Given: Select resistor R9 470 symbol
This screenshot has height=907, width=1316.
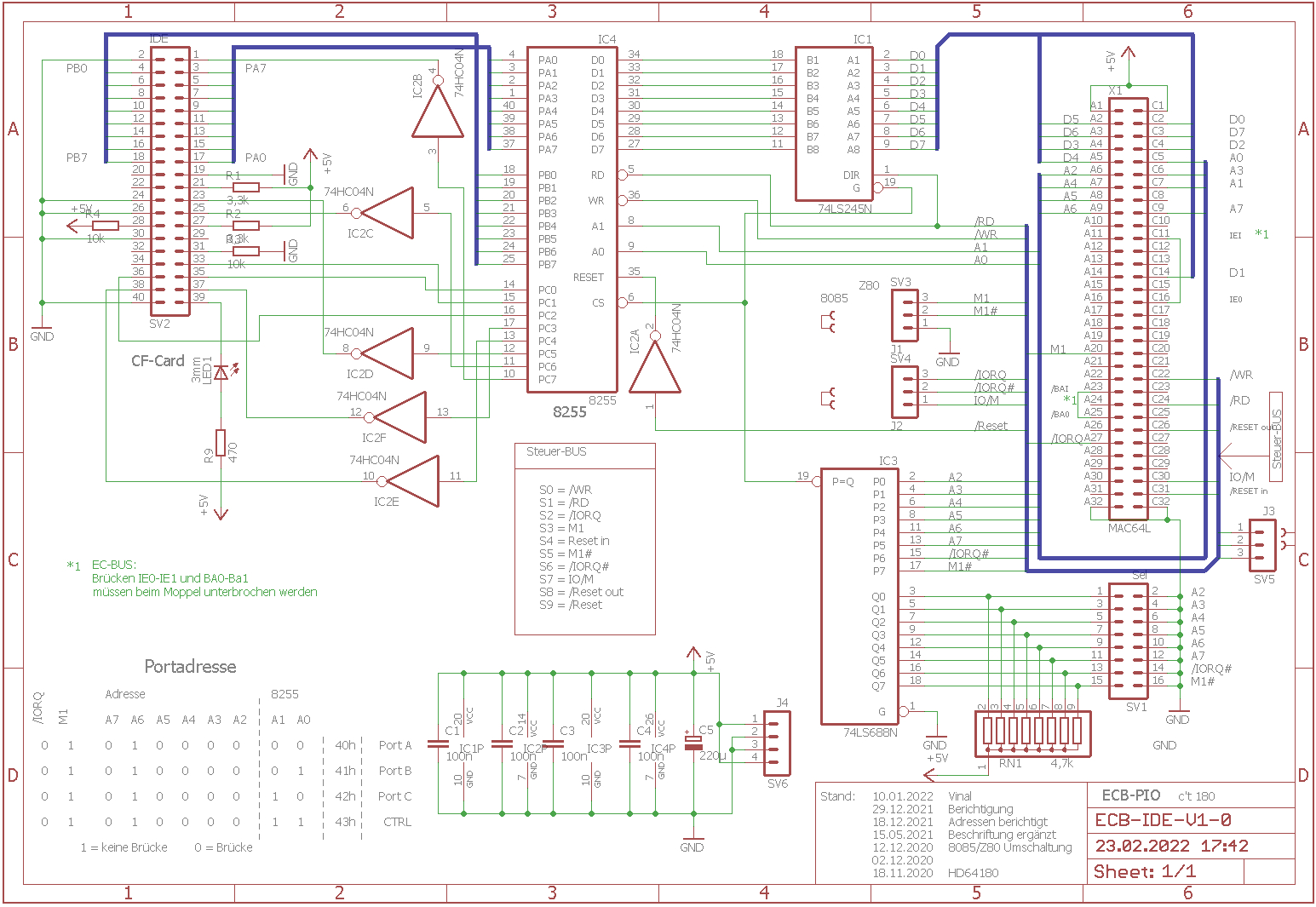Looking at the screenshot, I should coord(221,444).
